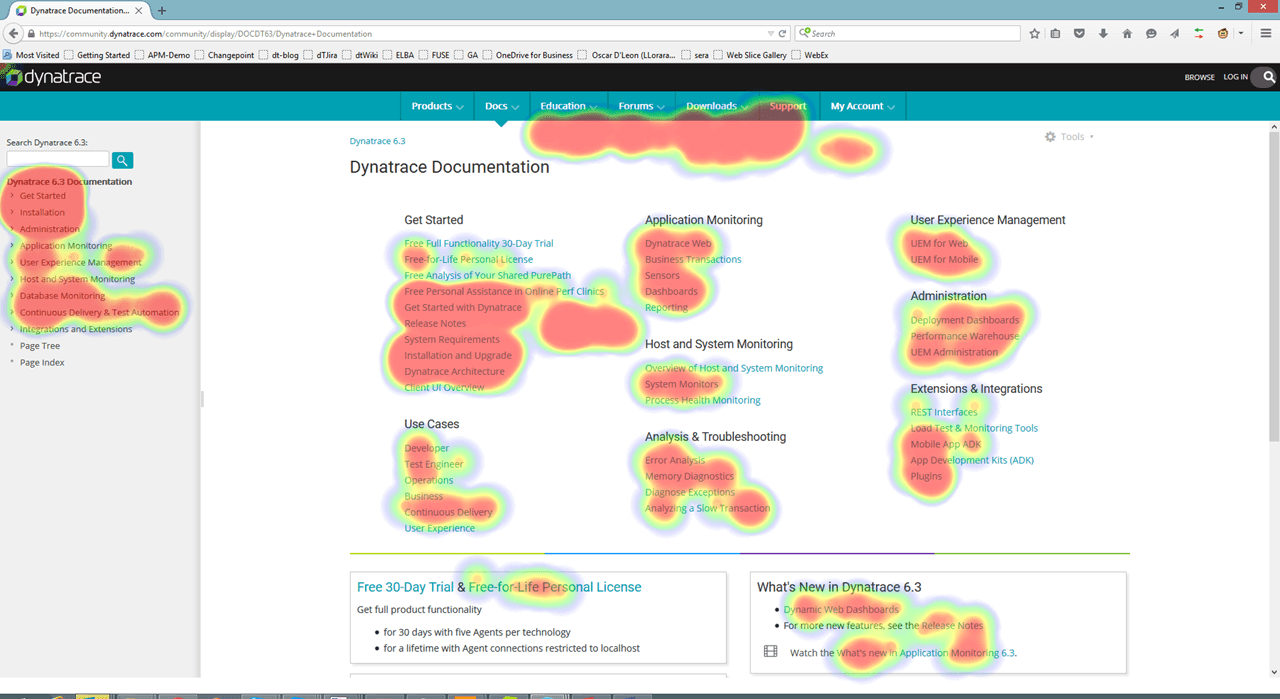Image resolution: width=1280 pixels, height=699 pixels.
Task: Save page to Pocket icon
Action: [x=1079, y=33]
